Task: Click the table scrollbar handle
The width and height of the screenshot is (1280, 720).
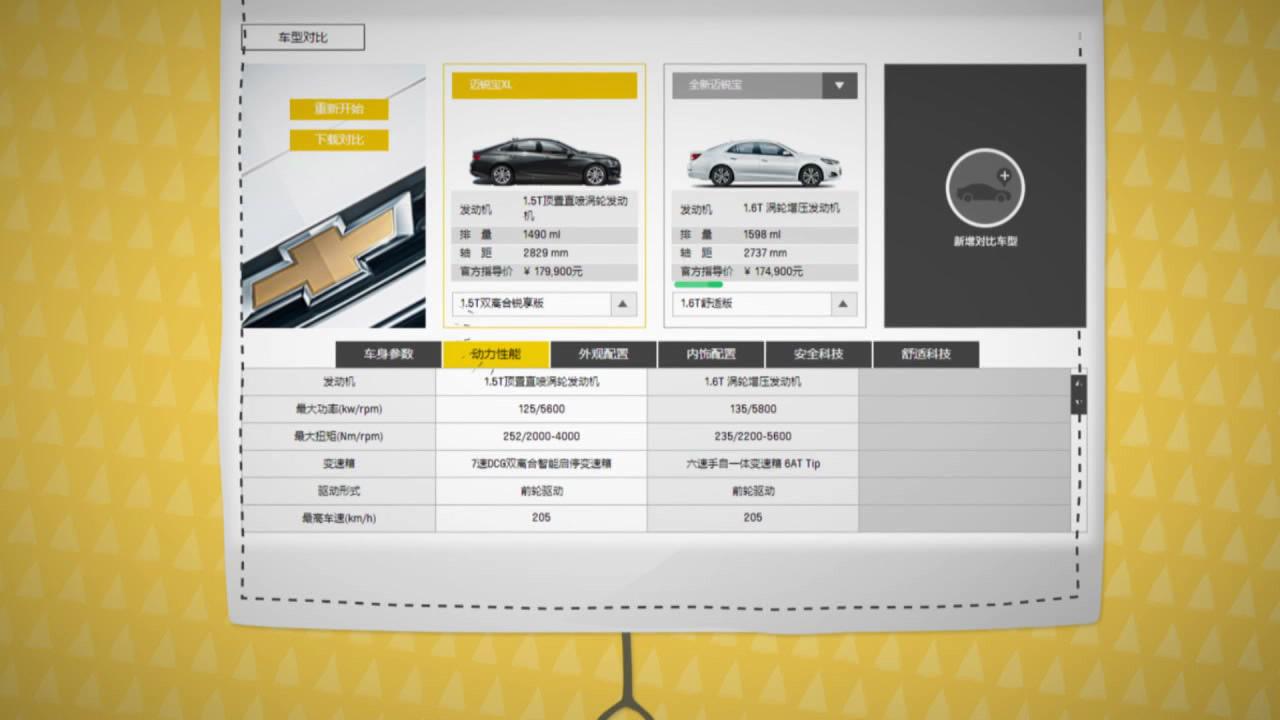Action: 1079,394
